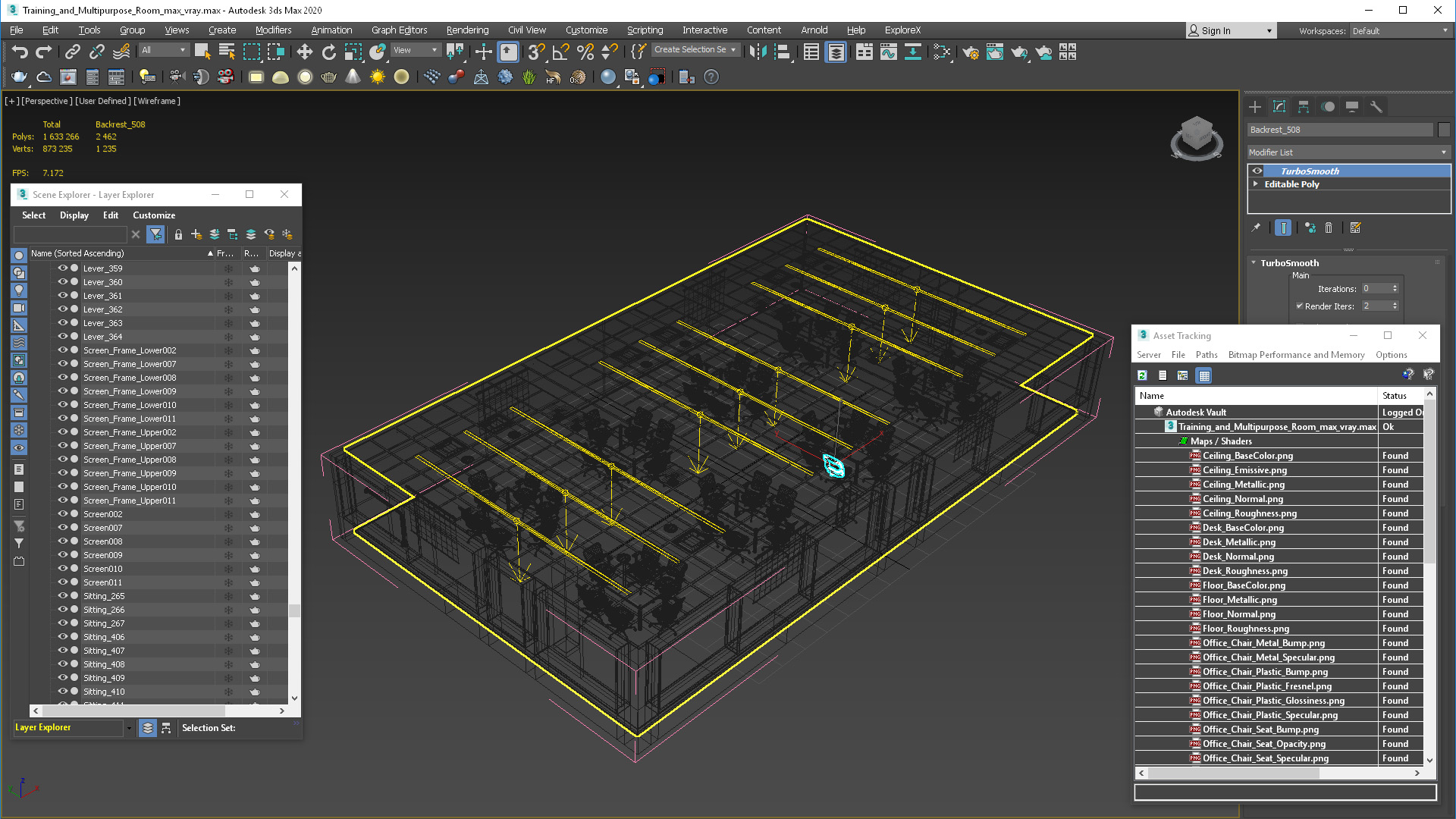Expand the Editable Poly modifier

coord(1256,184)
